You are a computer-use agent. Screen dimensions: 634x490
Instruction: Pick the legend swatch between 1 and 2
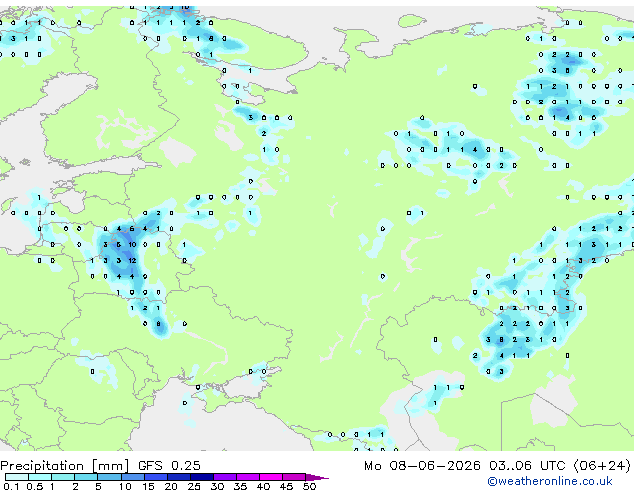pos(63,477)
